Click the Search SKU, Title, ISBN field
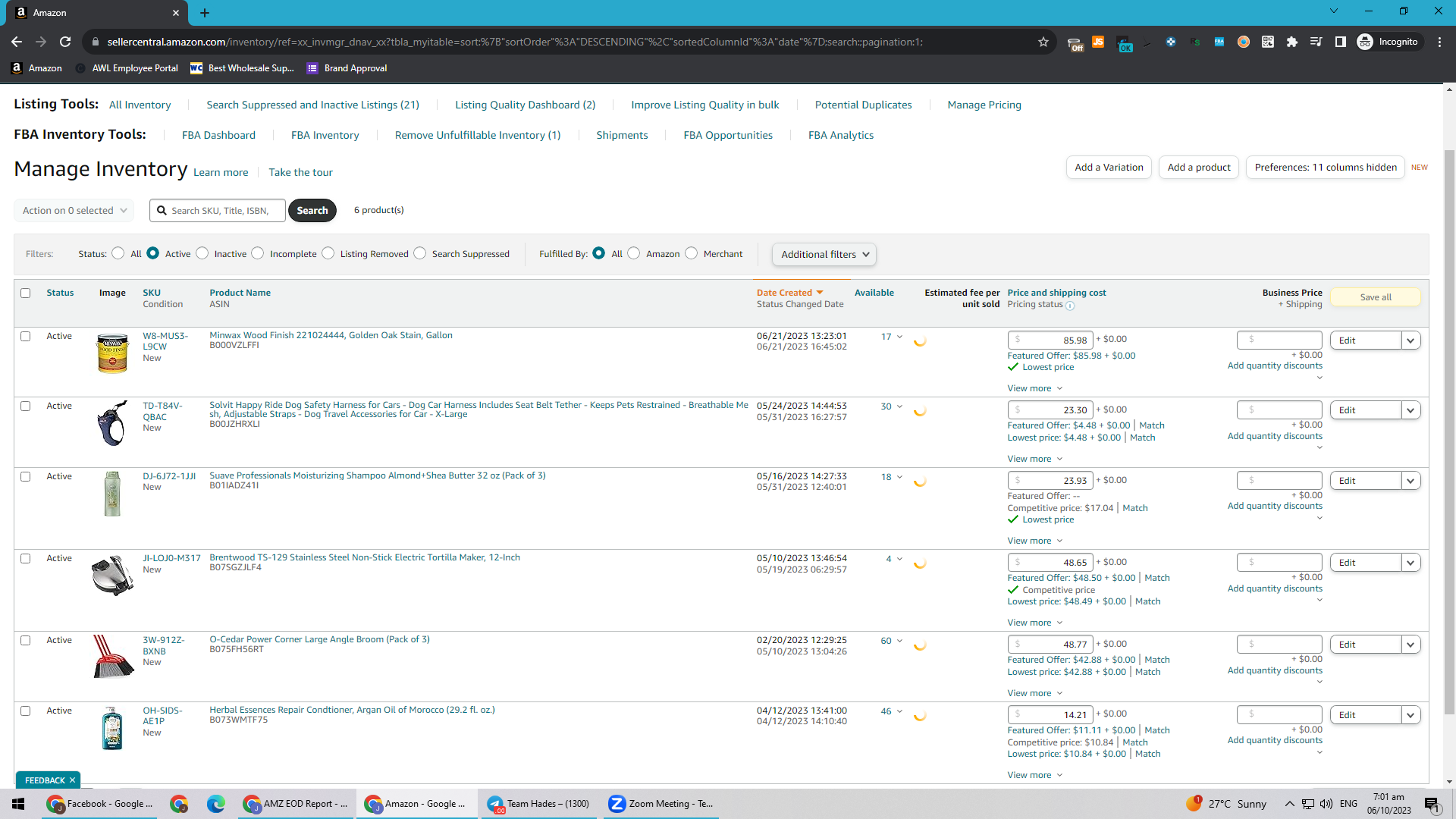Viewport: 1456px width, 819px height. coord(218,211)
